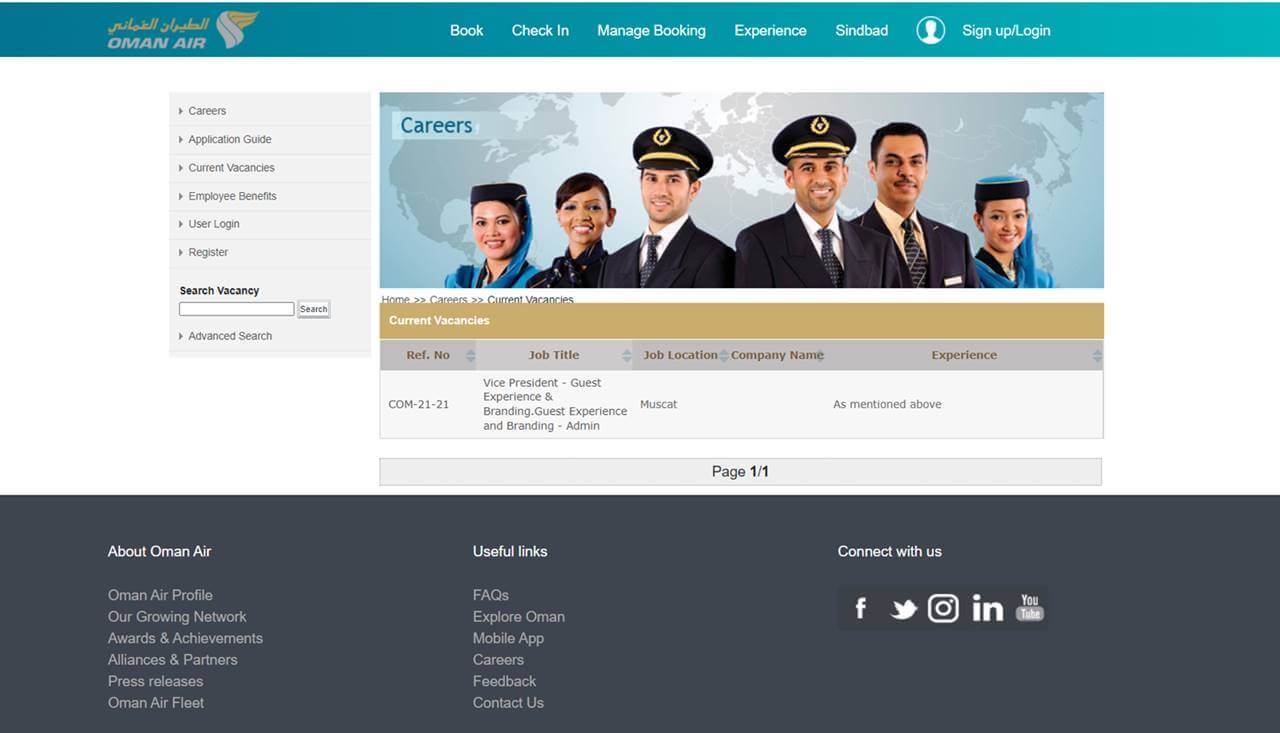Click the Careers breadcrumb link
The height and width of the screenshot is (733, 1280).
[449, 299]
